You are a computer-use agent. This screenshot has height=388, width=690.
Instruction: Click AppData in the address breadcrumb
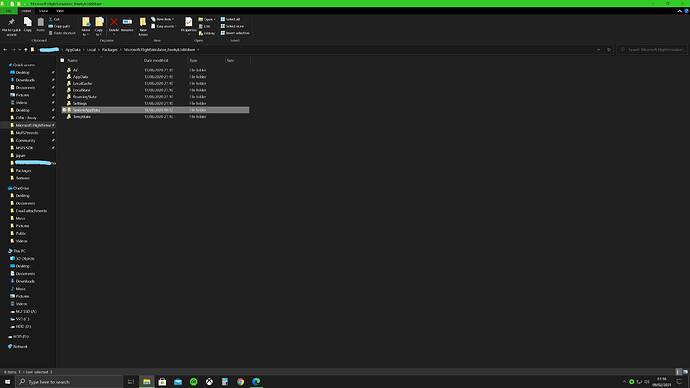(73, 50)
